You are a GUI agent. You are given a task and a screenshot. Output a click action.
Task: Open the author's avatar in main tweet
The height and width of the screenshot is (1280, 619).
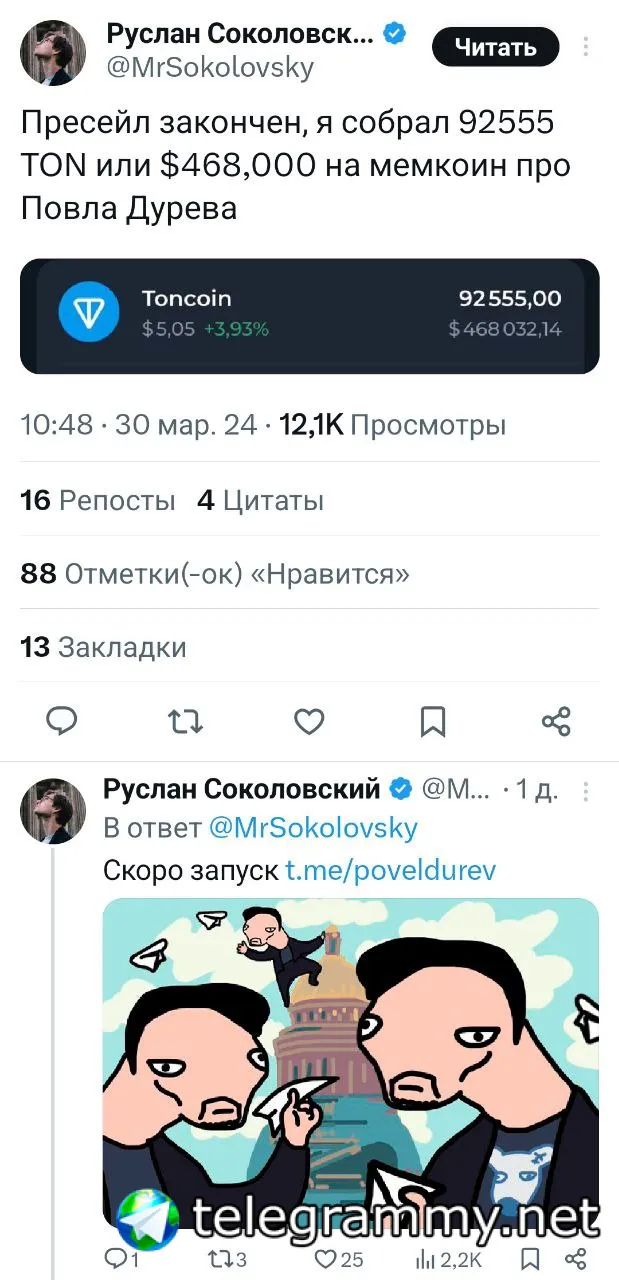pos(53,52)
